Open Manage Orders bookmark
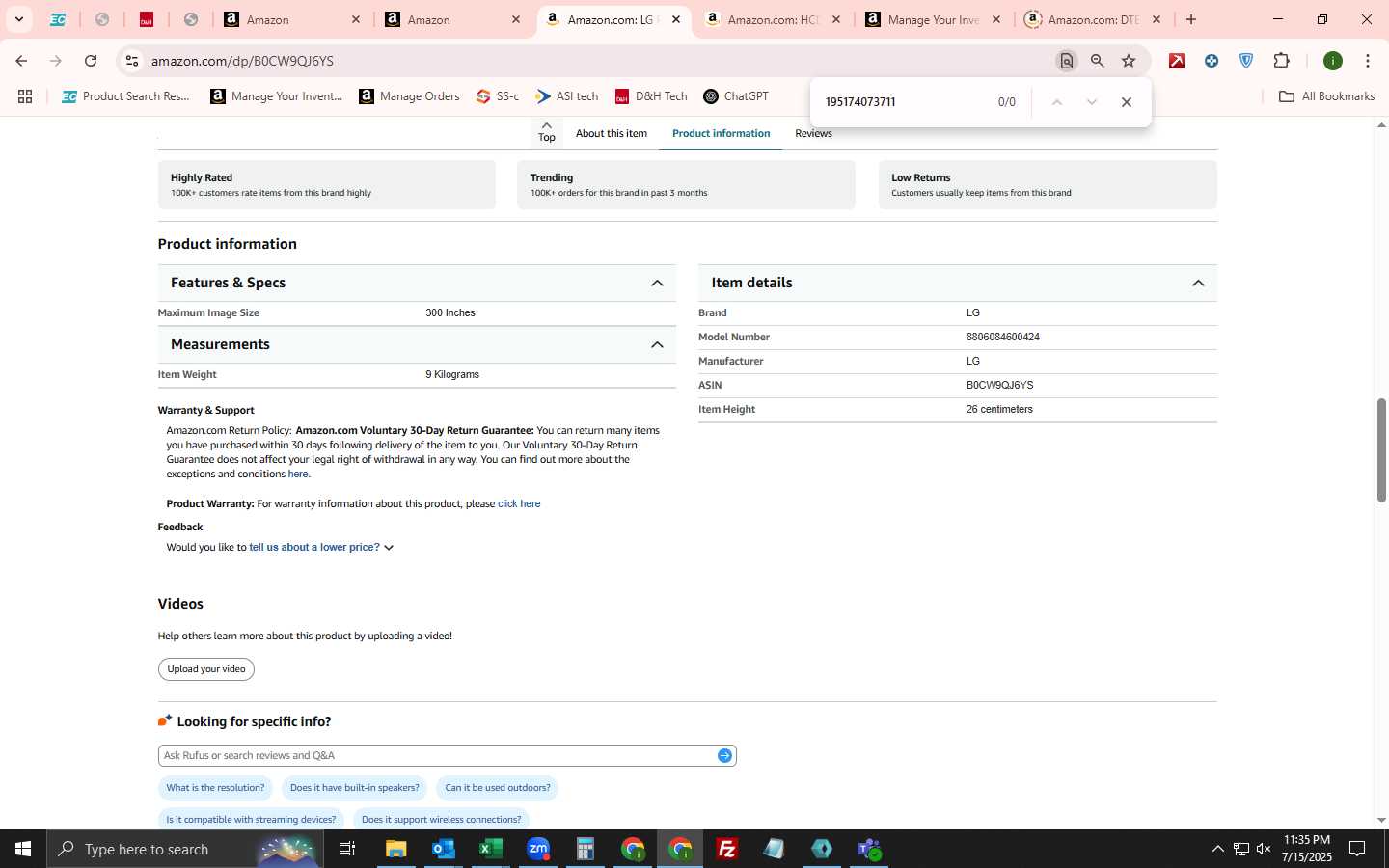This screenshot has width=1389, height=868. tap(409, 96)
